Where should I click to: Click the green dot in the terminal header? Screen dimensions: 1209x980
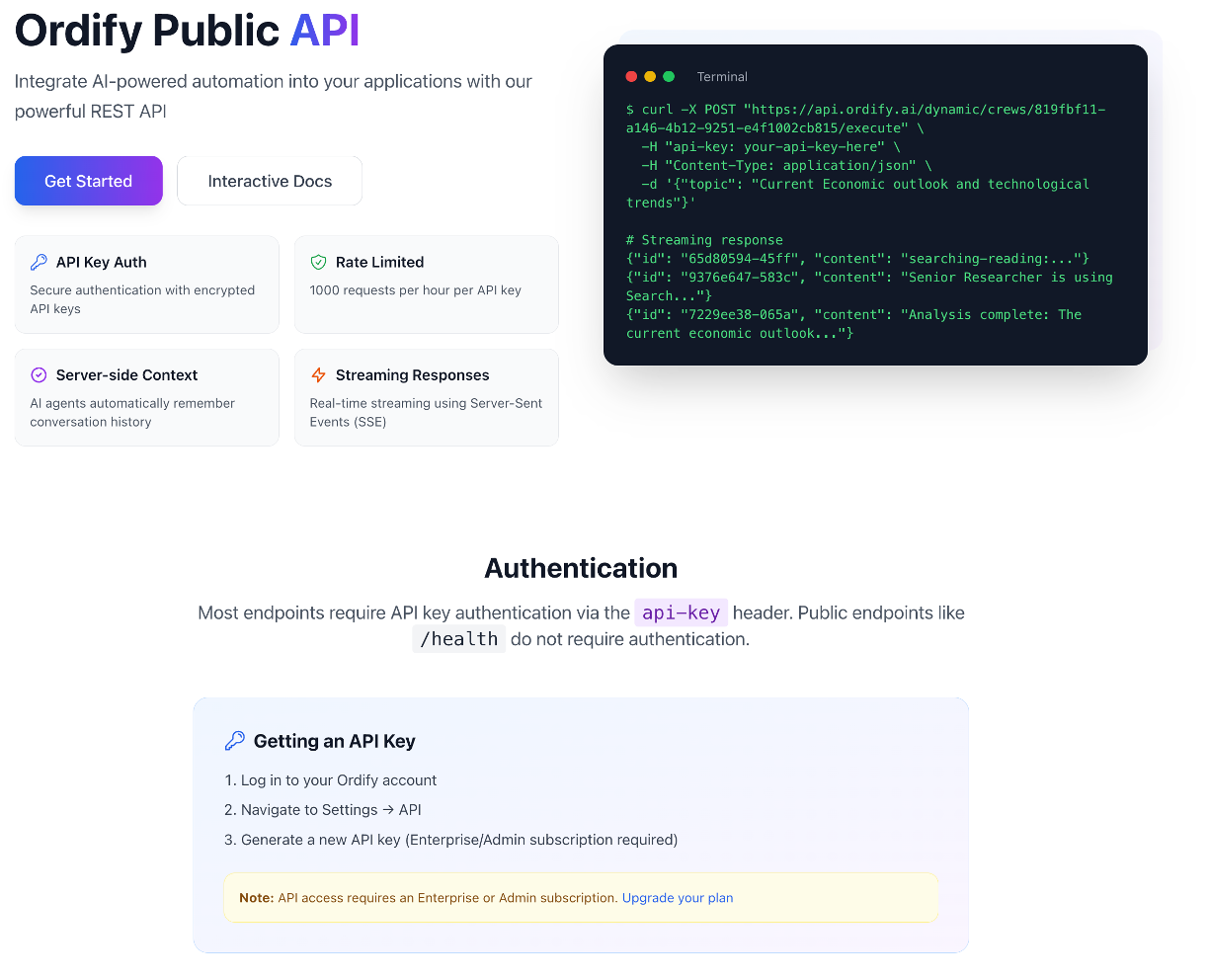click(669, 75)
